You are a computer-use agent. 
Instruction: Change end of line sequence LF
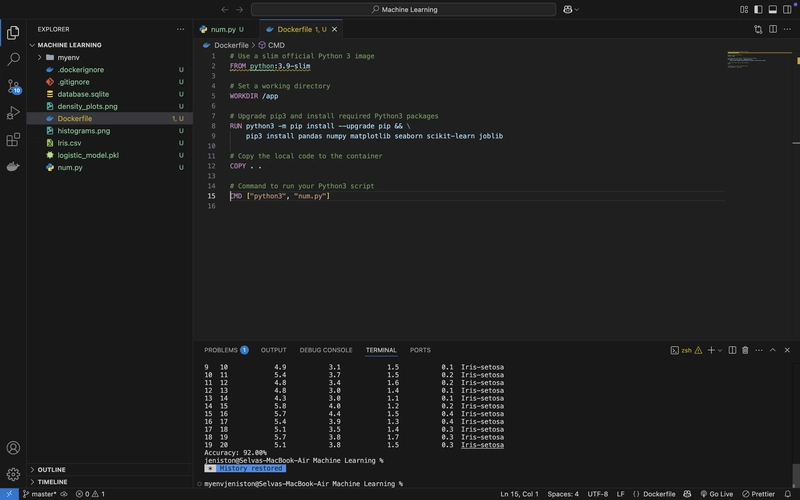(x=620, y=494)
